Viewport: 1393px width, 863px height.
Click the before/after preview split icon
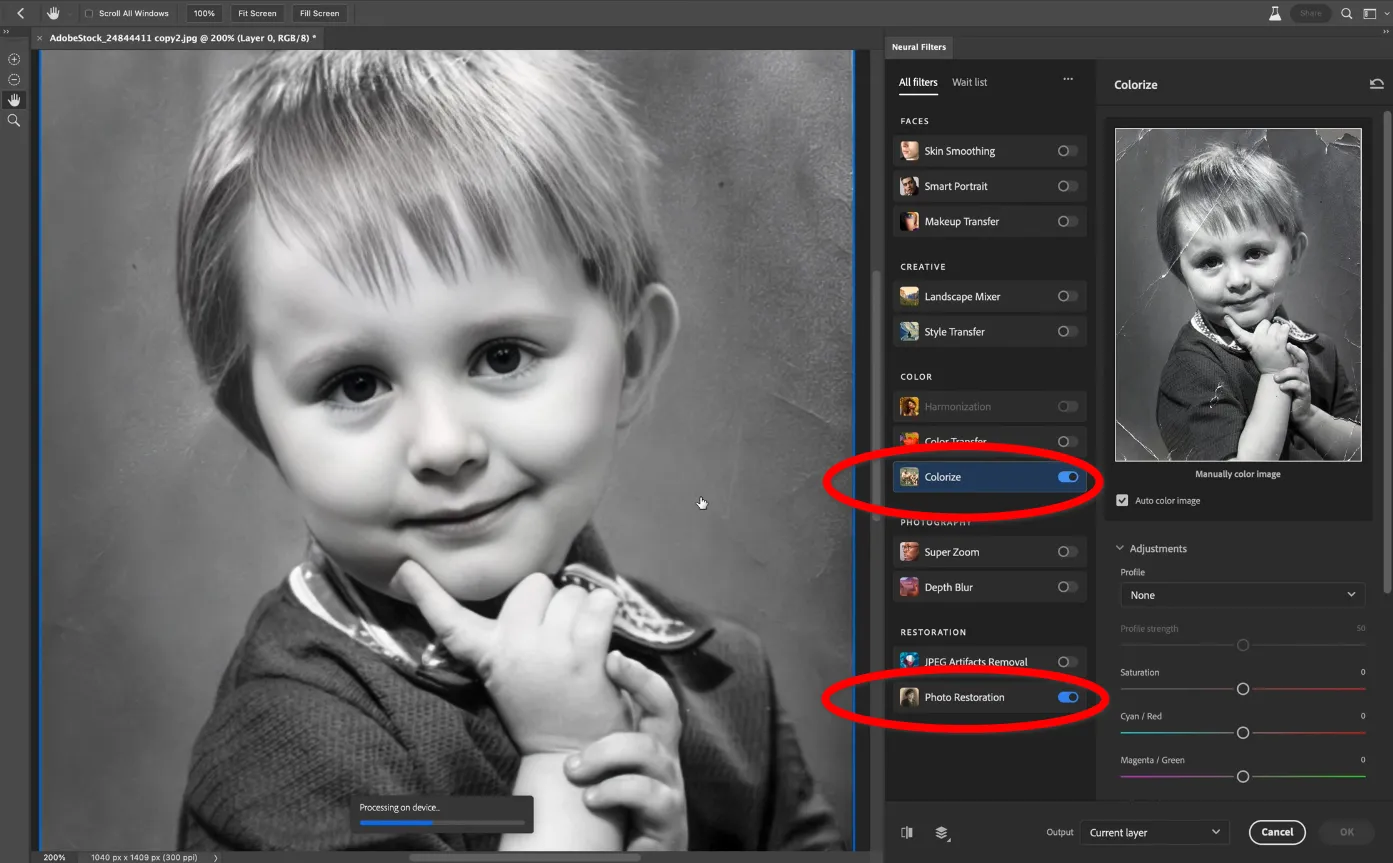906,832
